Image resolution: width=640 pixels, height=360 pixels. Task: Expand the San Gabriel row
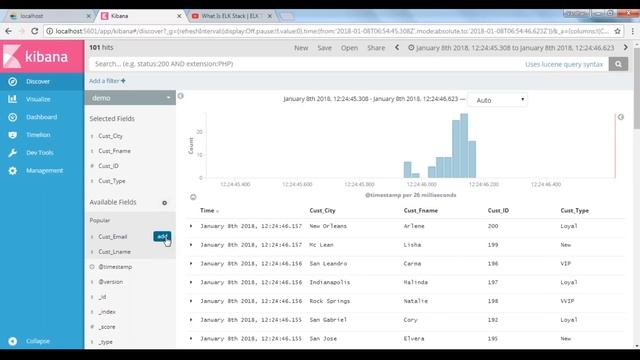[191, 320]
